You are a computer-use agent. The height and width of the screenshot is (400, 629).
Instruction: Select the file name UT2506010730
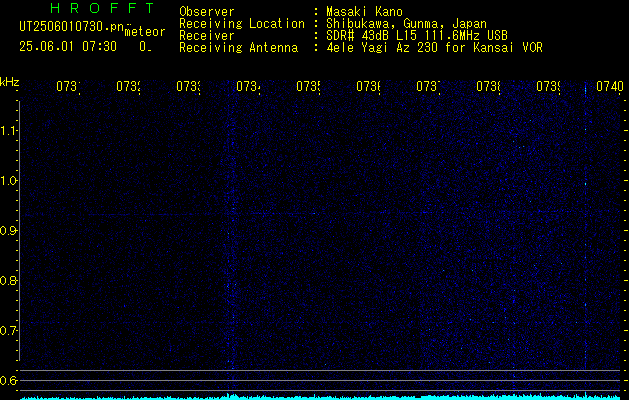(71, 27)
